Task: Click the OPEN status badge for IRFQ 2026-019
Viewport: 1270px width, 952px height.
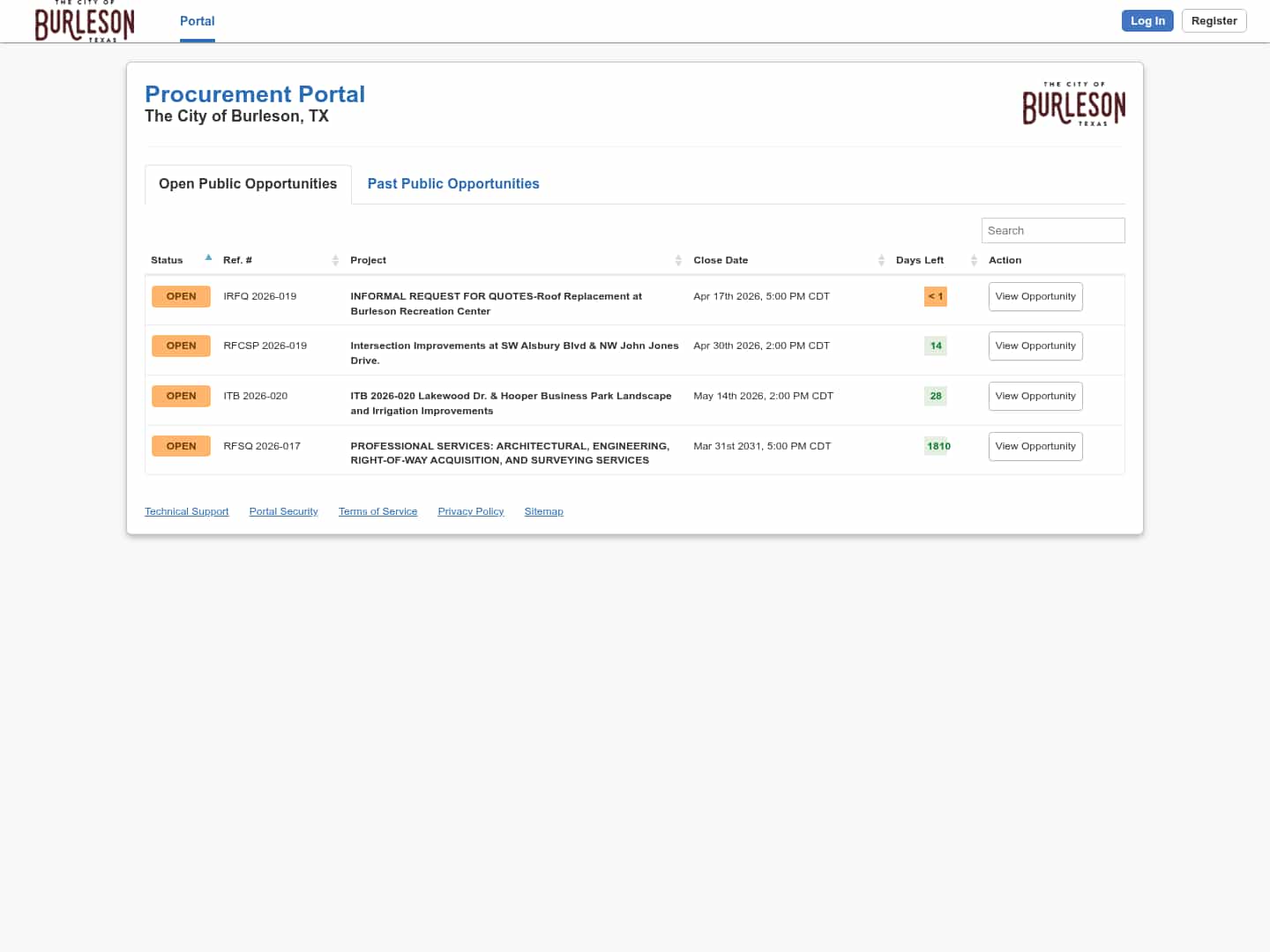Action: (181, 296)
